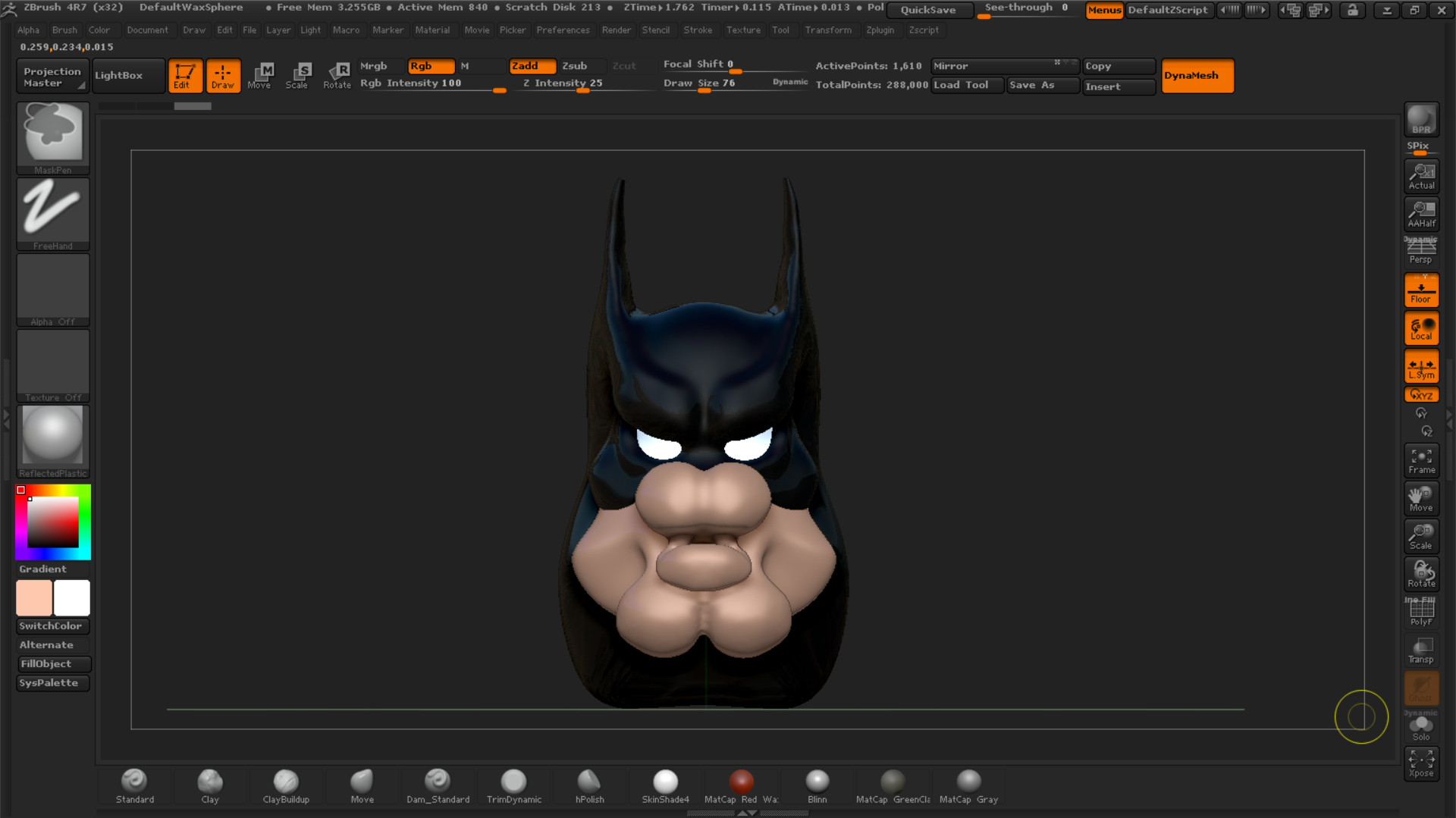Click the BPR render icon
The height and width of the screenshot is (818, 1456).
click(x=1421, y=120)
